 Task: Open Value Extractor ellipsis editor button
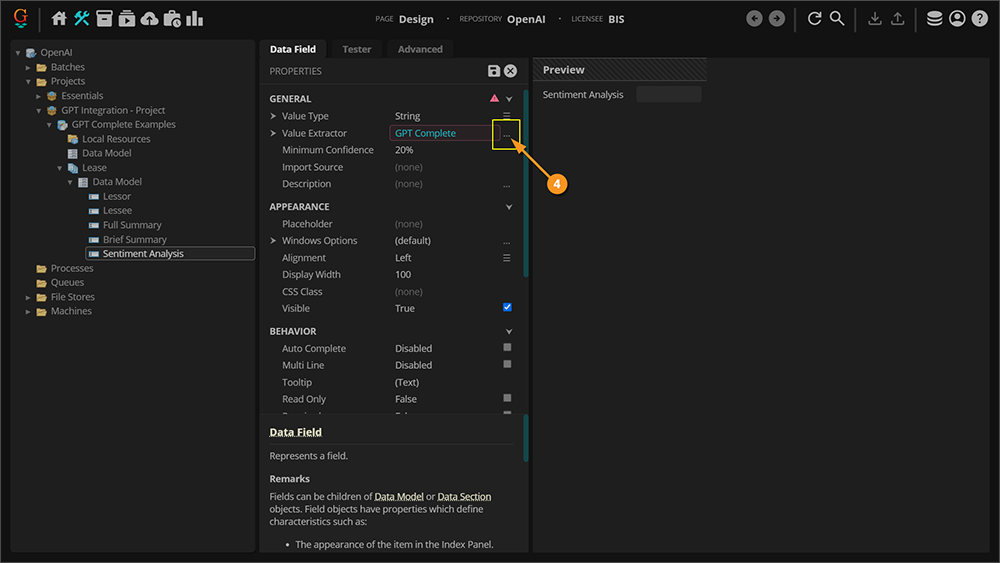click(507, 133)
